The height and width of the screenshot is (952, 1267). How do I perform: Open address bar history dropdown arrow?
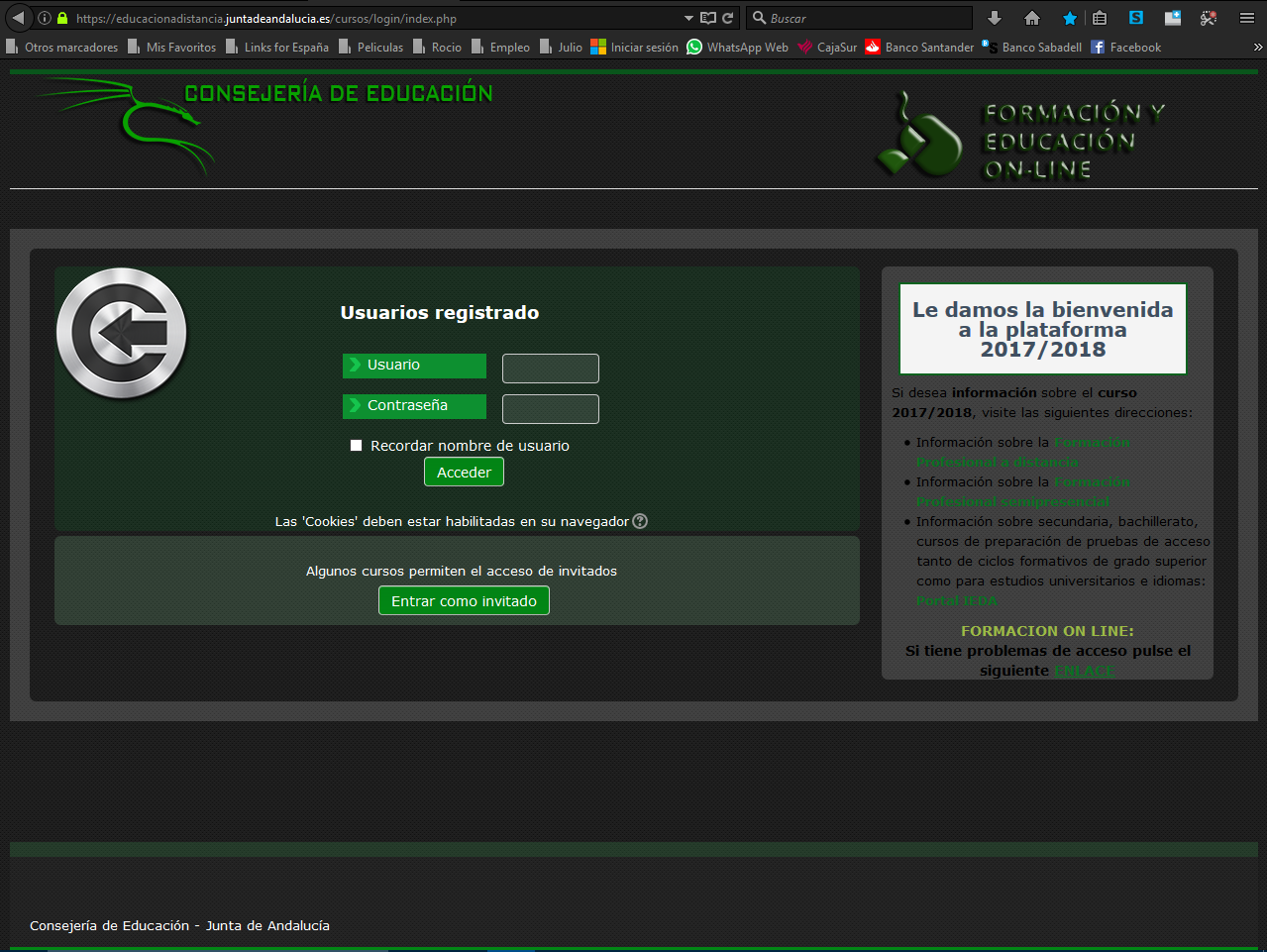click(x=688, y=18)
